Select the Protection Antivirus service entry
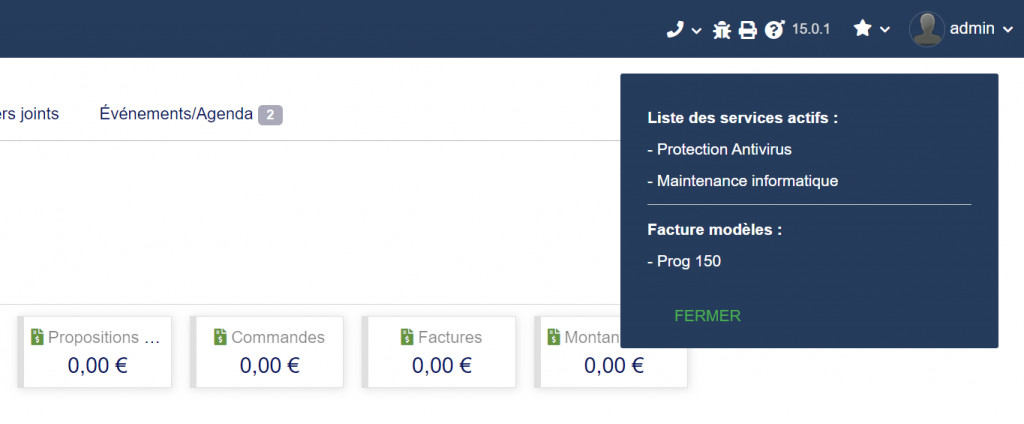This screenshot has width=1024, height=424. (719, 150)
